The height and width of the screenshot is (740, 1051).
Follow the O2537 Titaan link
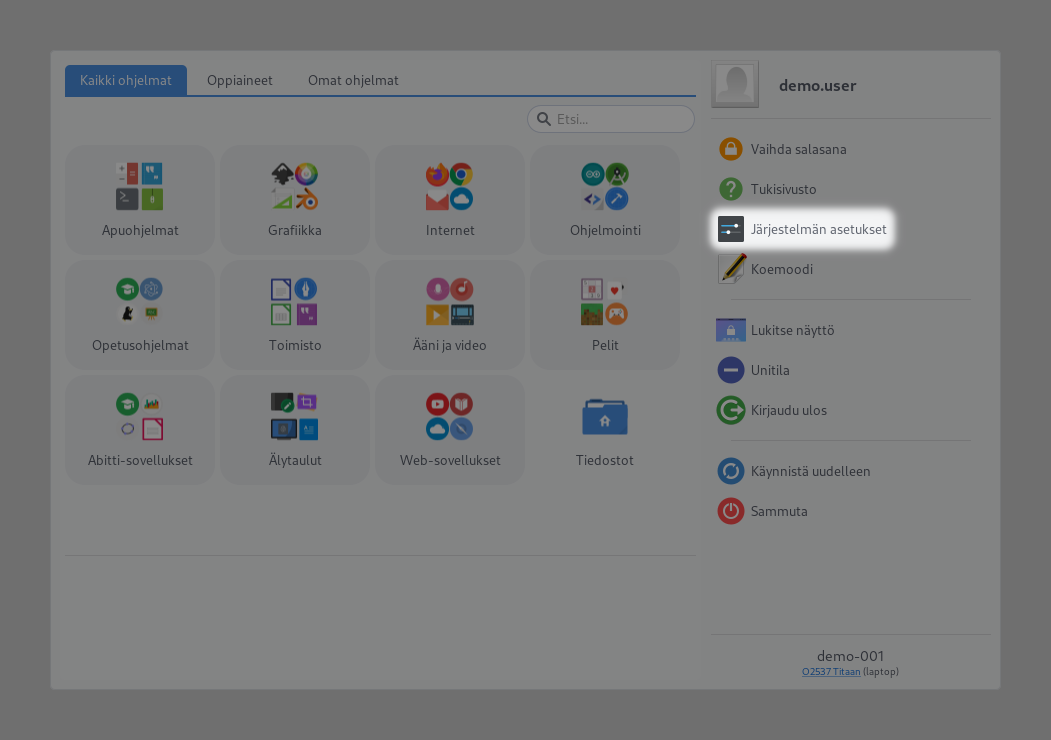click(x=830, y=672)
